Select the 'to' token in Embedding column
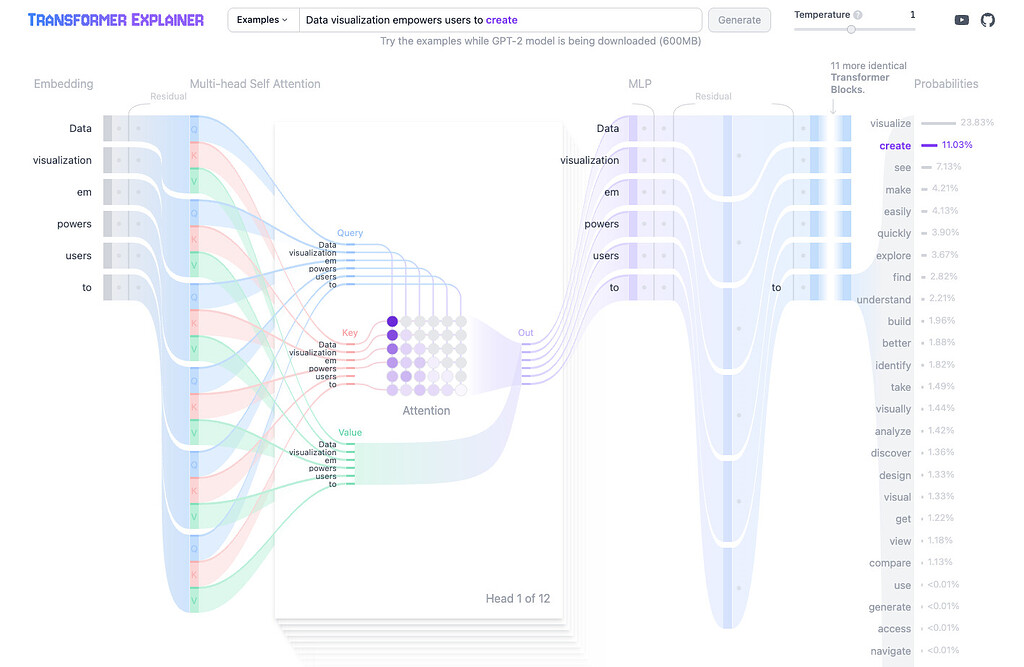Image resolution: width=1024 pixels, height=667 pixels. click(x=87, y=287)
